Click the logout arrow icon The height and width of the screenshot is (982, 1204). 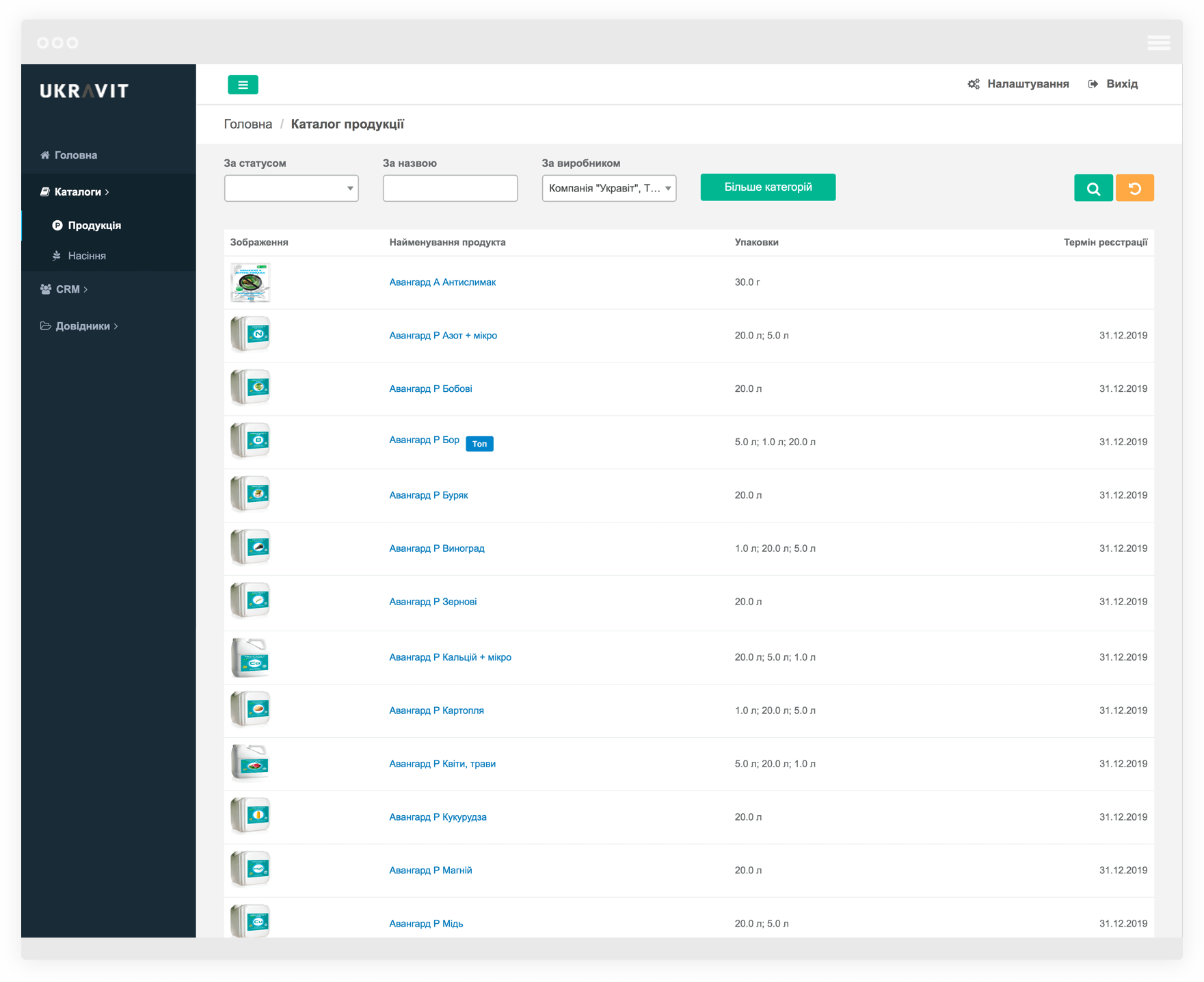tap(1093, 84)
